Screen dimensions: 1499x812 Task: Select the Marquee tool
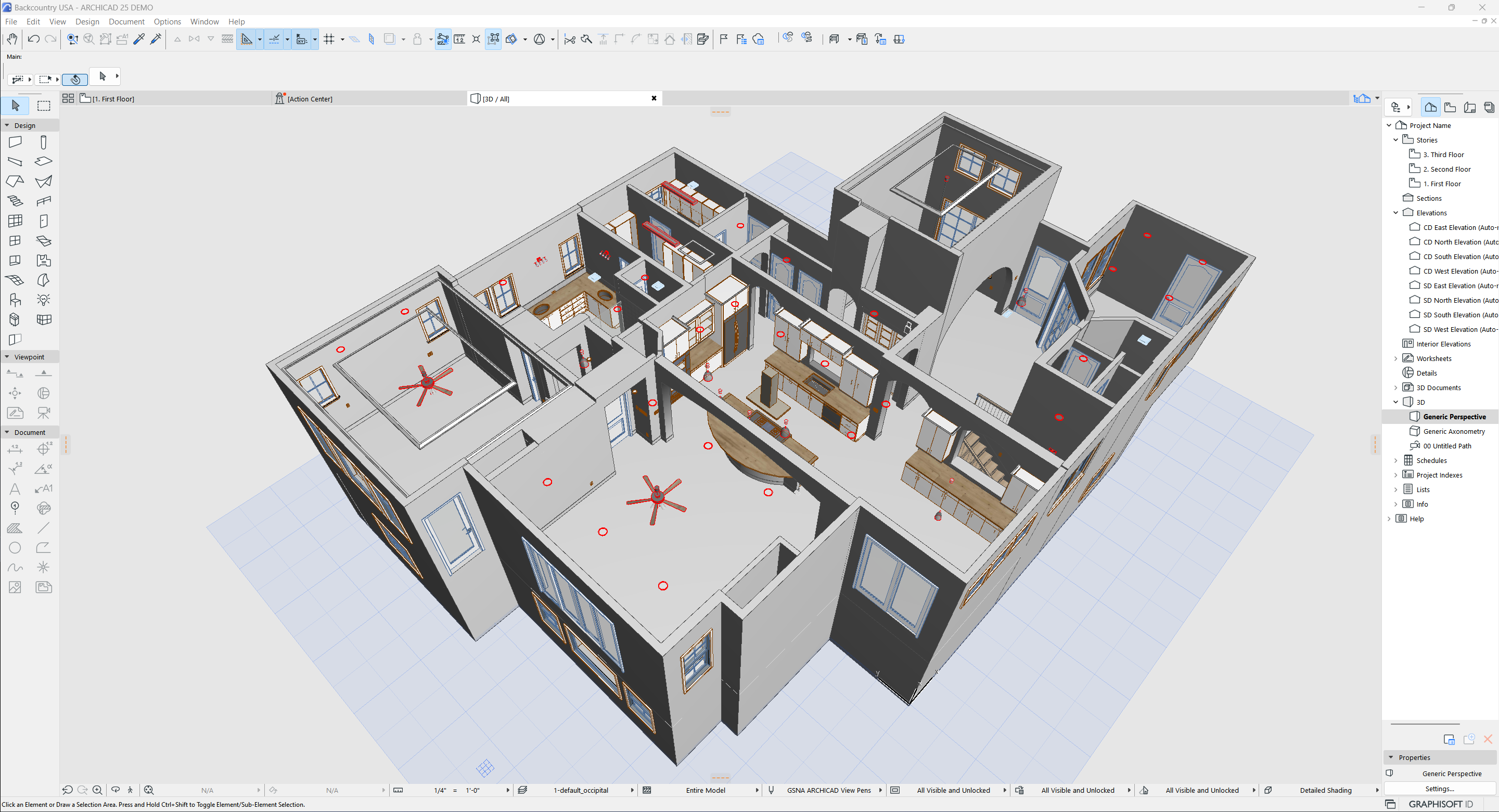tap(44, 106)
